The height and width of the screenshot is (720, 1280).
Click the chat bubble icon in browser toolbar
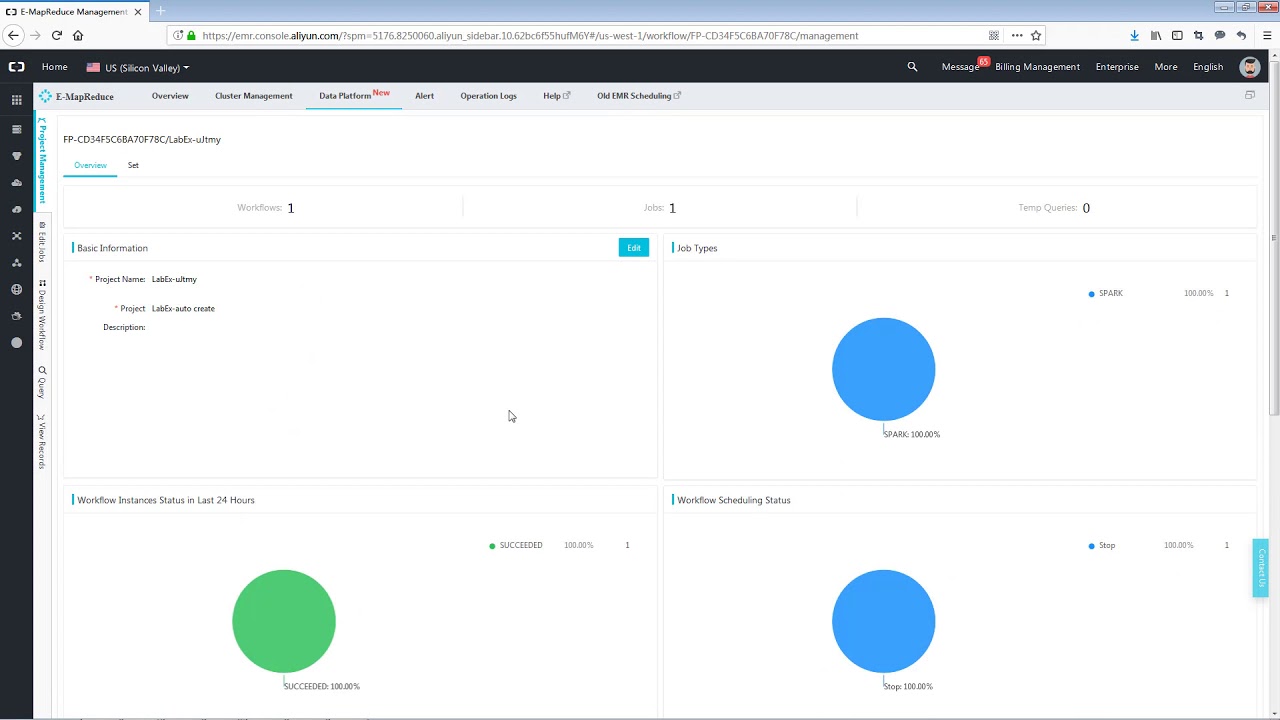[x=1220, y=35]
